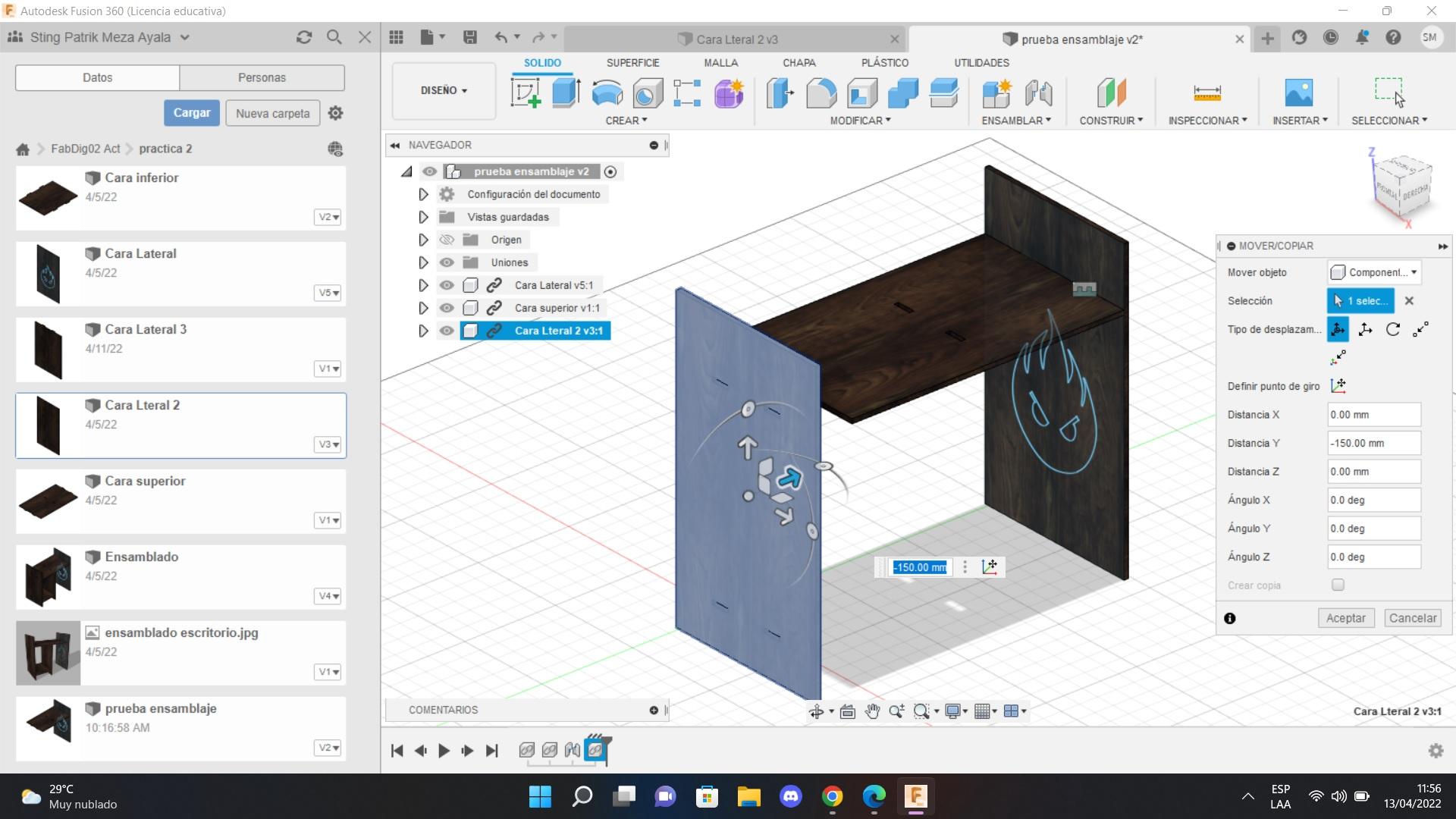Click the Measure icon under Inspeccionar
The width and height of the screenshot is (1456, 819).
pos(1207,93)
